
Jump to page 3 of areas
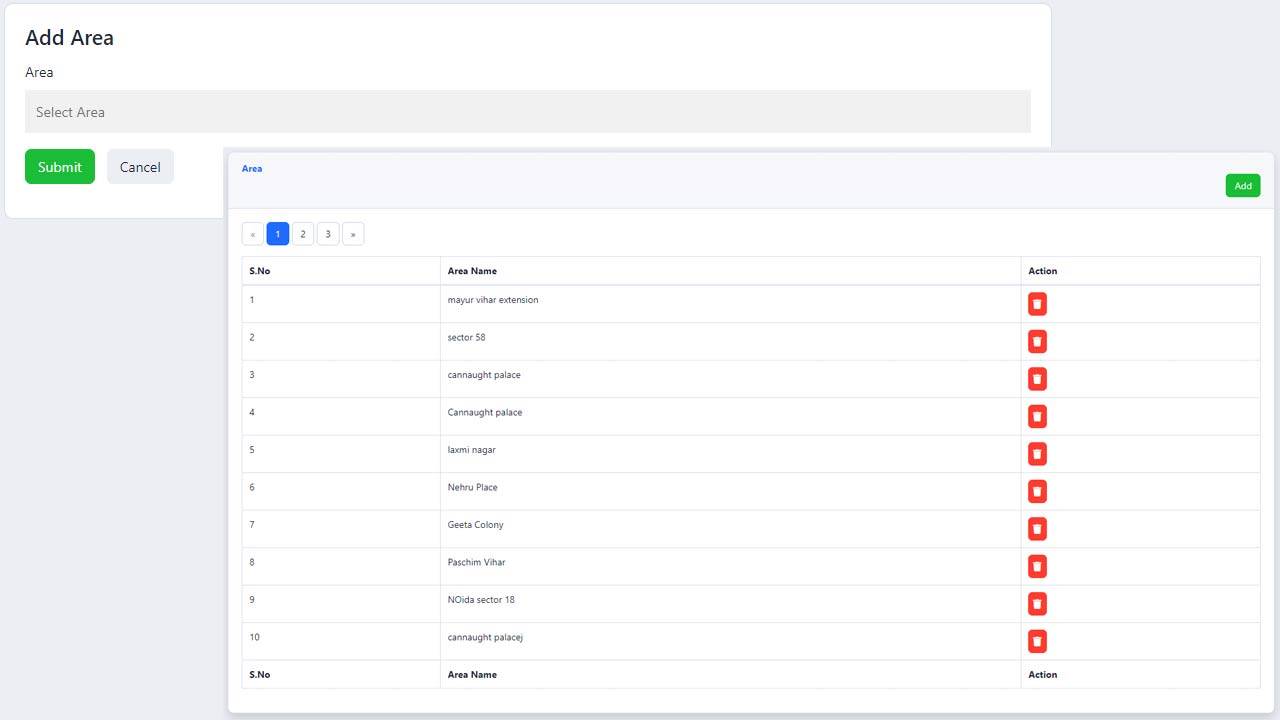pos(328,234)
